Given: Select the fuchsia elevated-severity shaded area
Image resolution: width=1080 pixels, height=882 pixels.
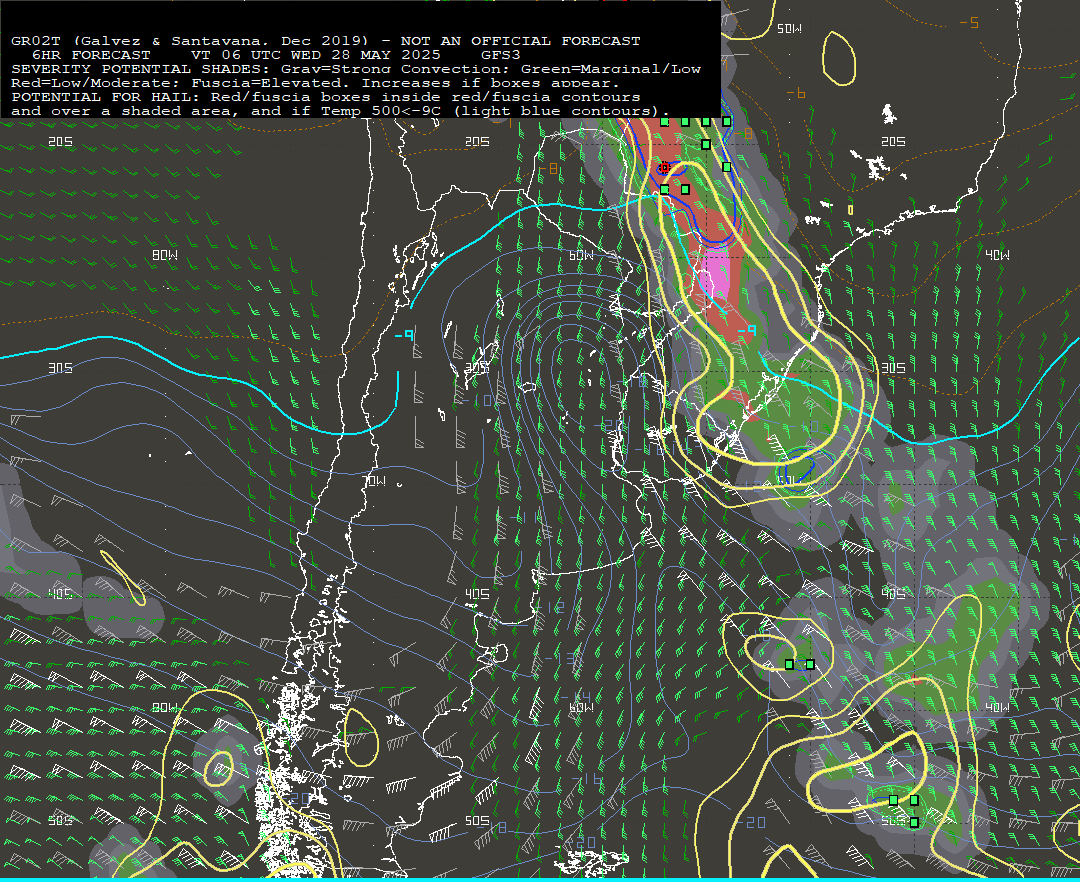Looking at the screenshot, I should 716,275.
